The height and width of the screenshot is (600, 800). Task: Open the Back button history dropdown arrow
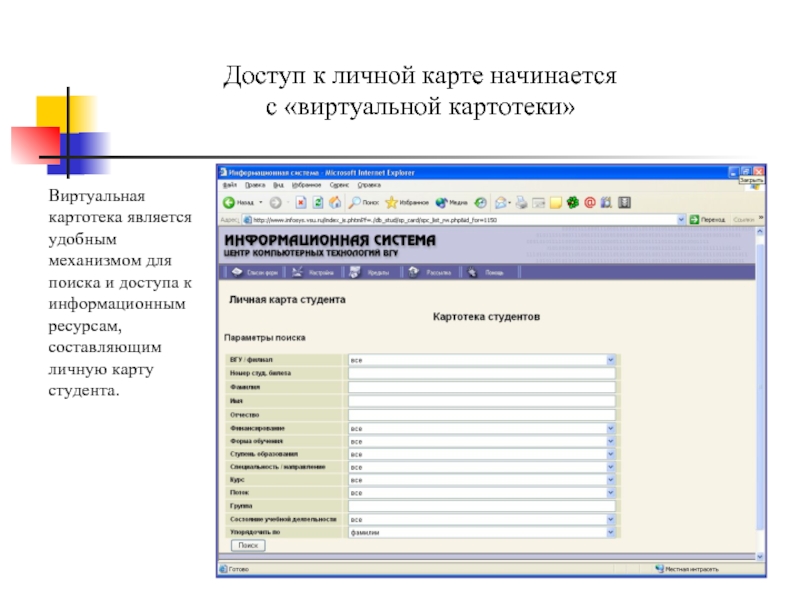[x=261, y=203]
